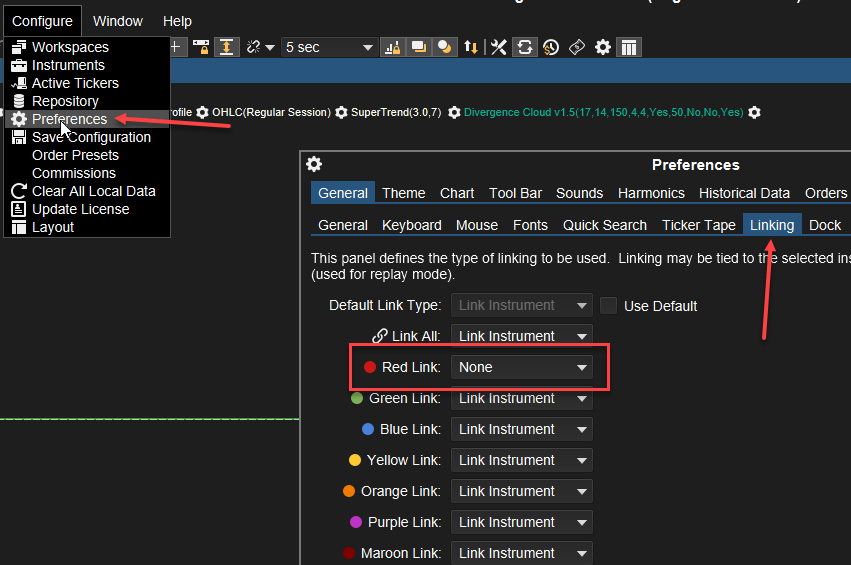This screenshot has width=851, height=565.
Task: Click the Purple Link color dot
Action: pos(355,522)
